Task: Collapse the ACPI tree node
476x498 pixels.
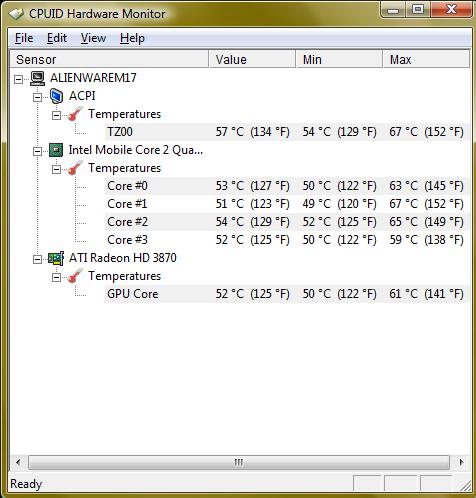Action: [38, 97]
